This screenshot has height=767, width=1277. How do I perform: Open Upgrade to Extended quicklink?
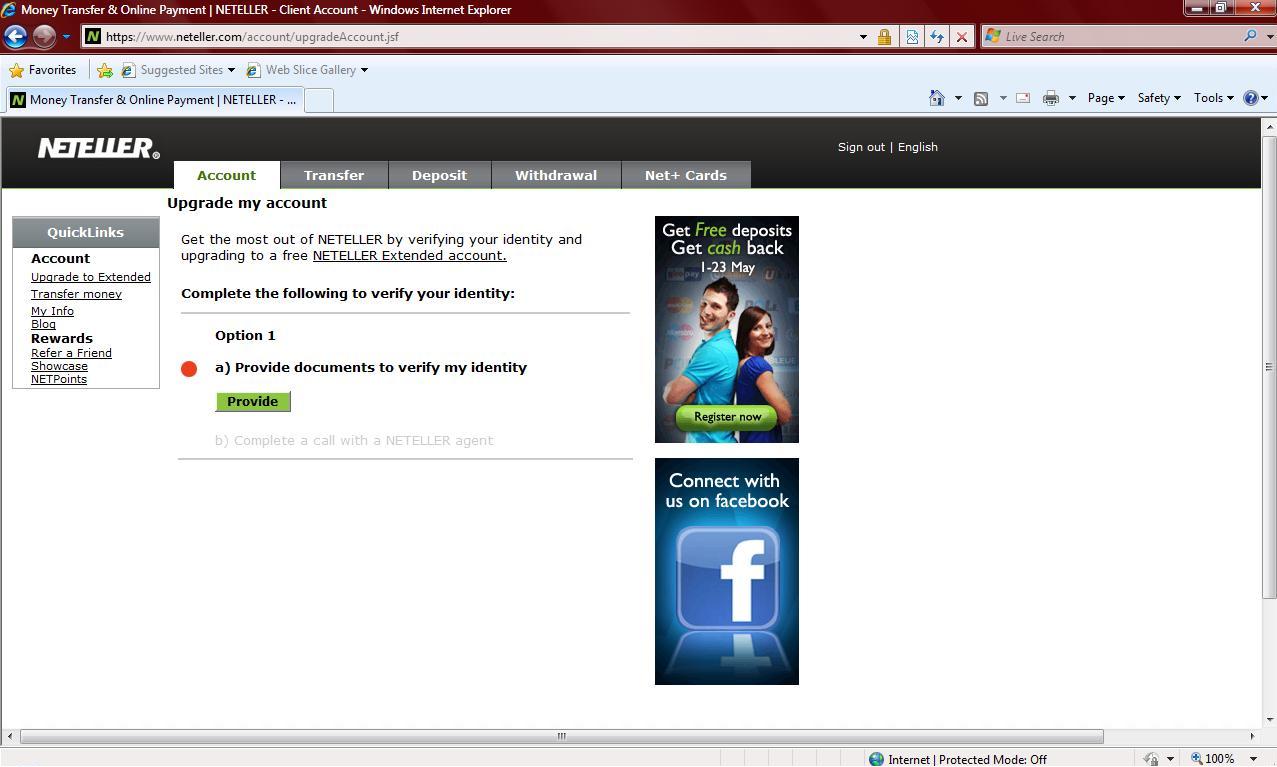click(x=91, y=277)
